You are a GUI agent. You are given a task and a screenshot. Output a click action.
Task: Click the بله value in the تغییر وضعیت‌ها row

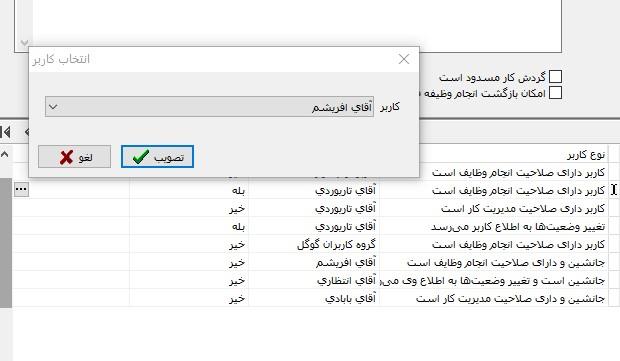click(238, 227)
